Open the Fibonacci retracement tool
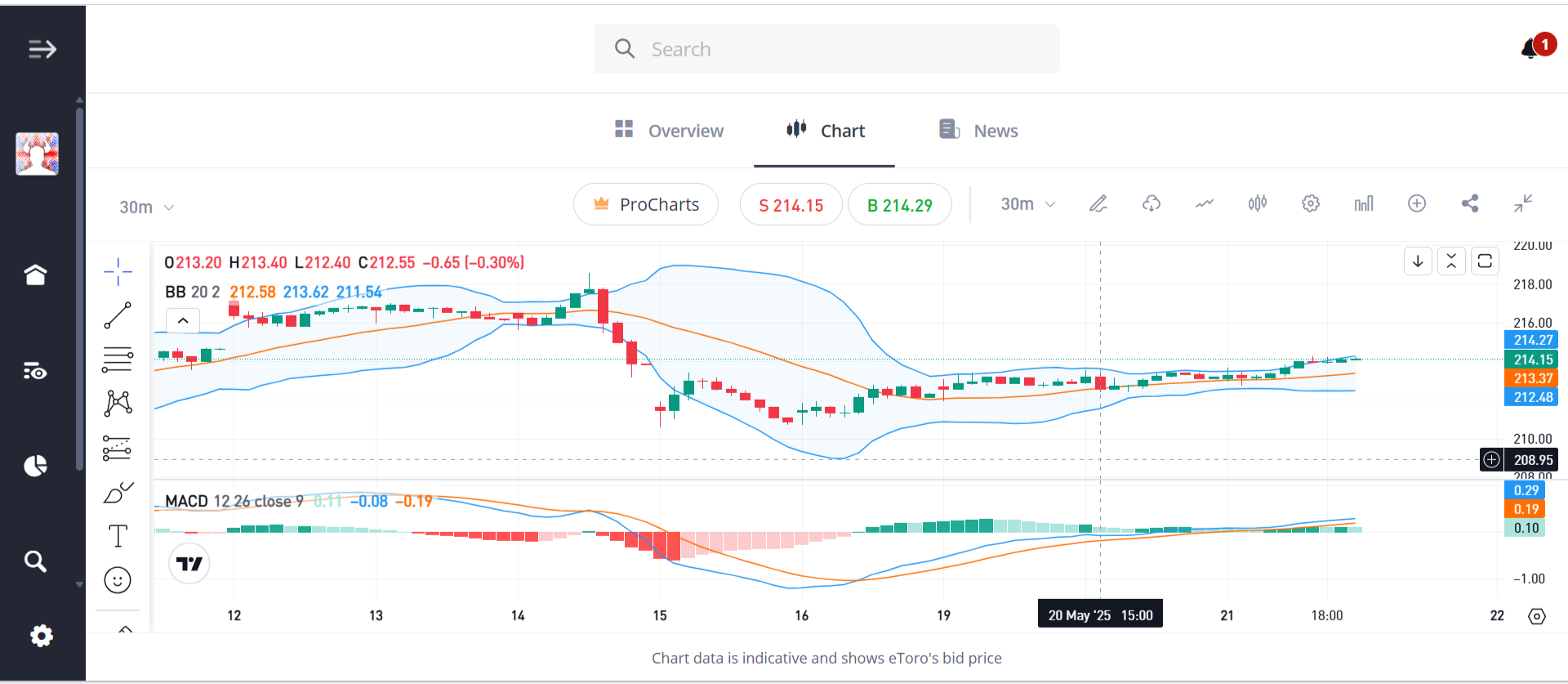1568x684 pixels. [118, 360]
